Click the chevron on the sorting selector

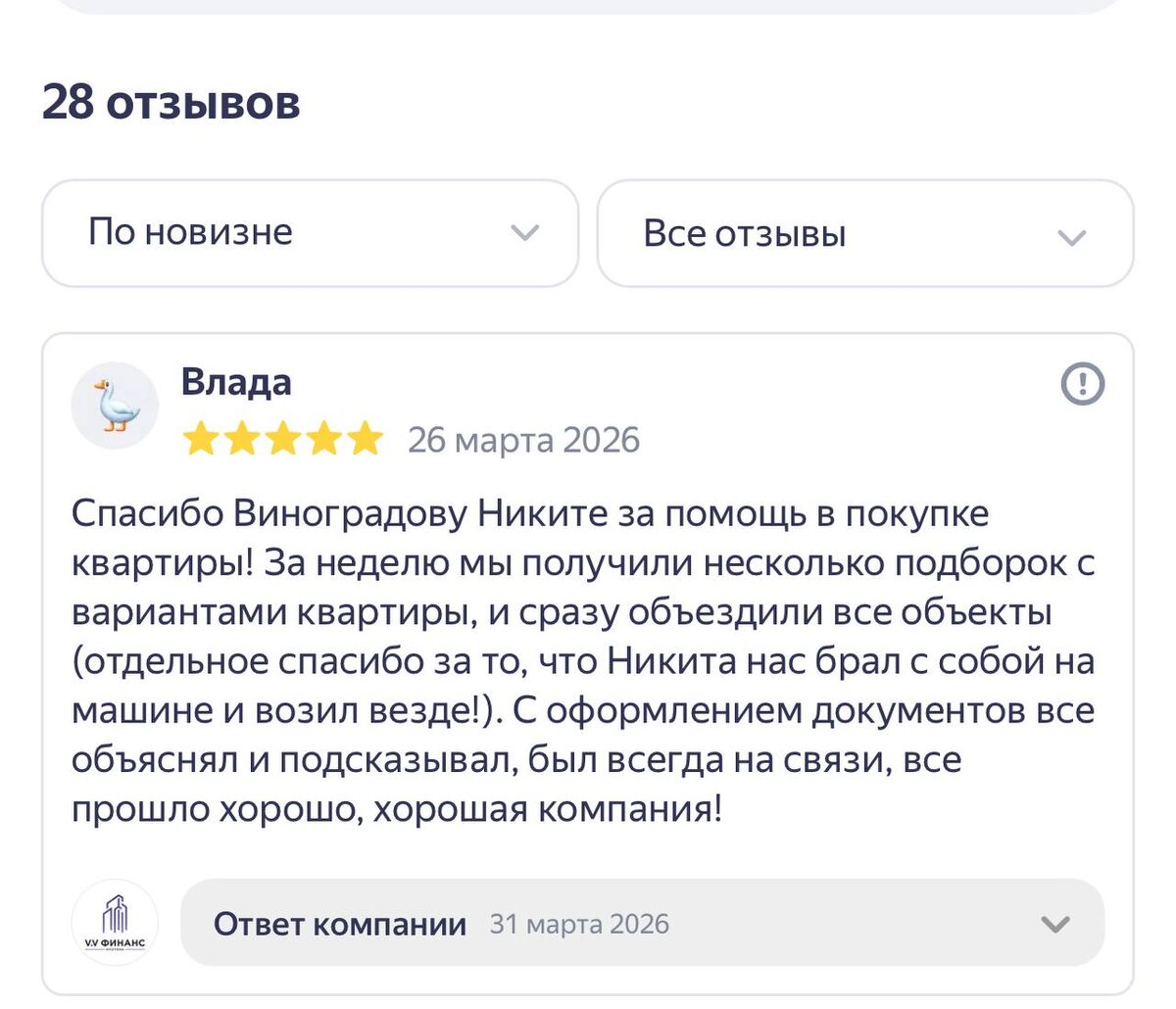pyautogui.click(x=526, y=233)
